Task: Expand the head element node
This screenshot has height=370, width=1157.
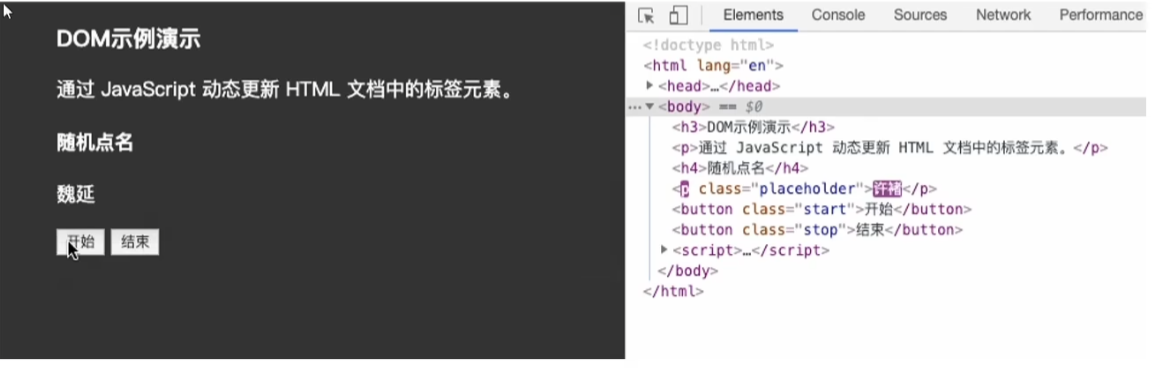Action: click(x=650, y=86)
